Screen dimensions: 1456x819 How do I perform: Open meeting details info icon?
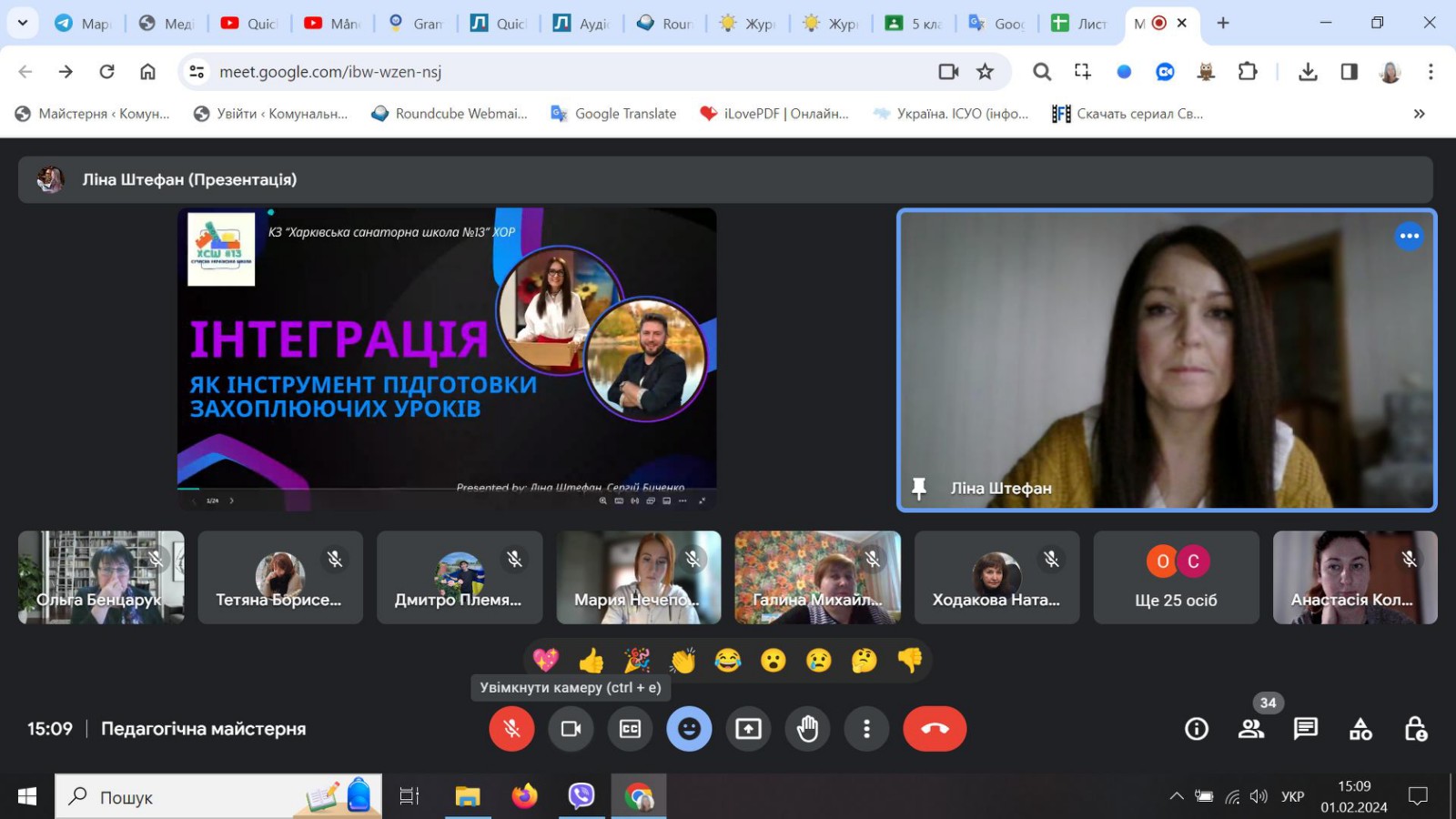(1197, 729)
